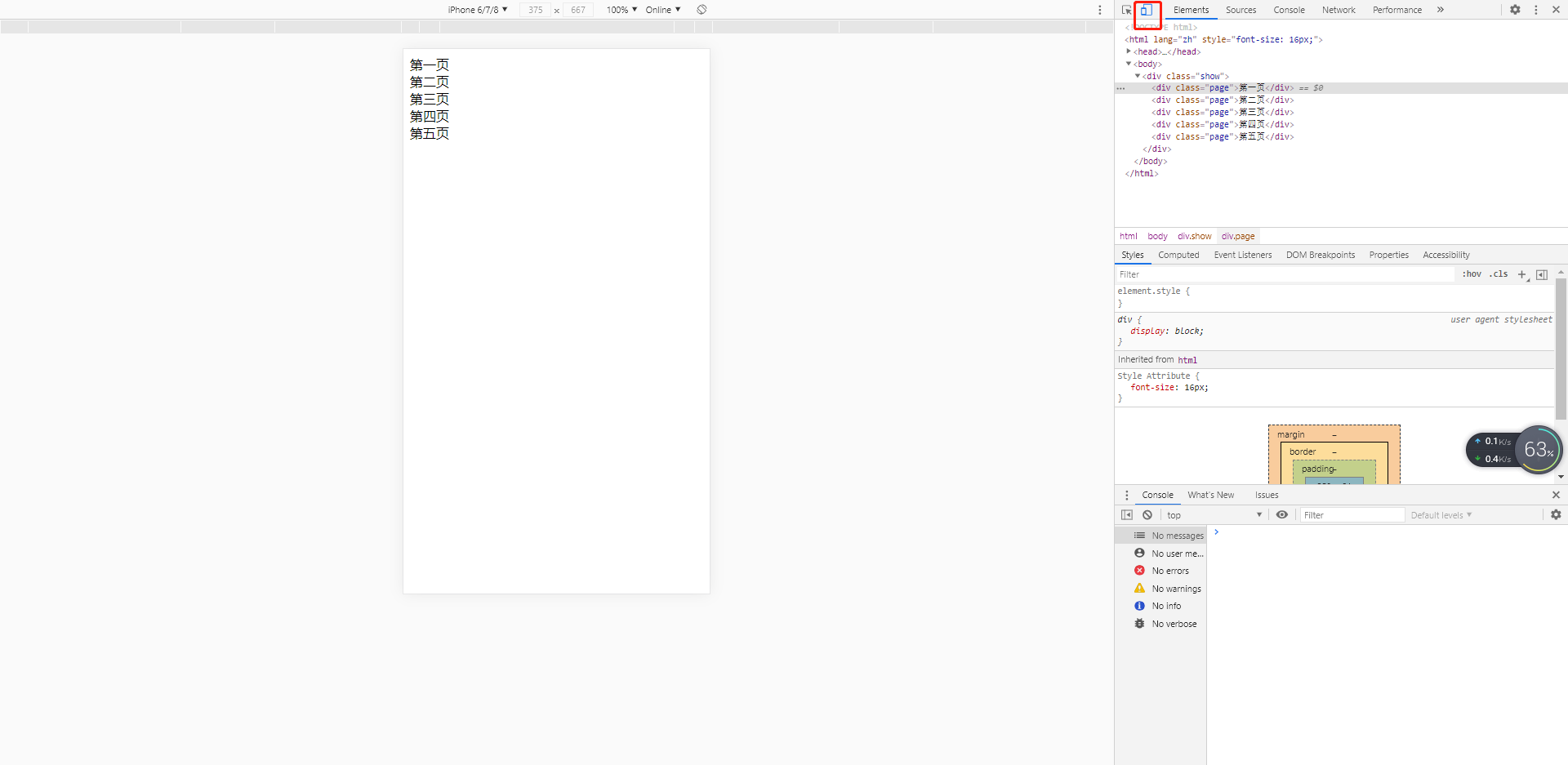This screenshot has width=1568, height=765.
Task: Click the styles Filter input
Action: [x=1285, y=274]
